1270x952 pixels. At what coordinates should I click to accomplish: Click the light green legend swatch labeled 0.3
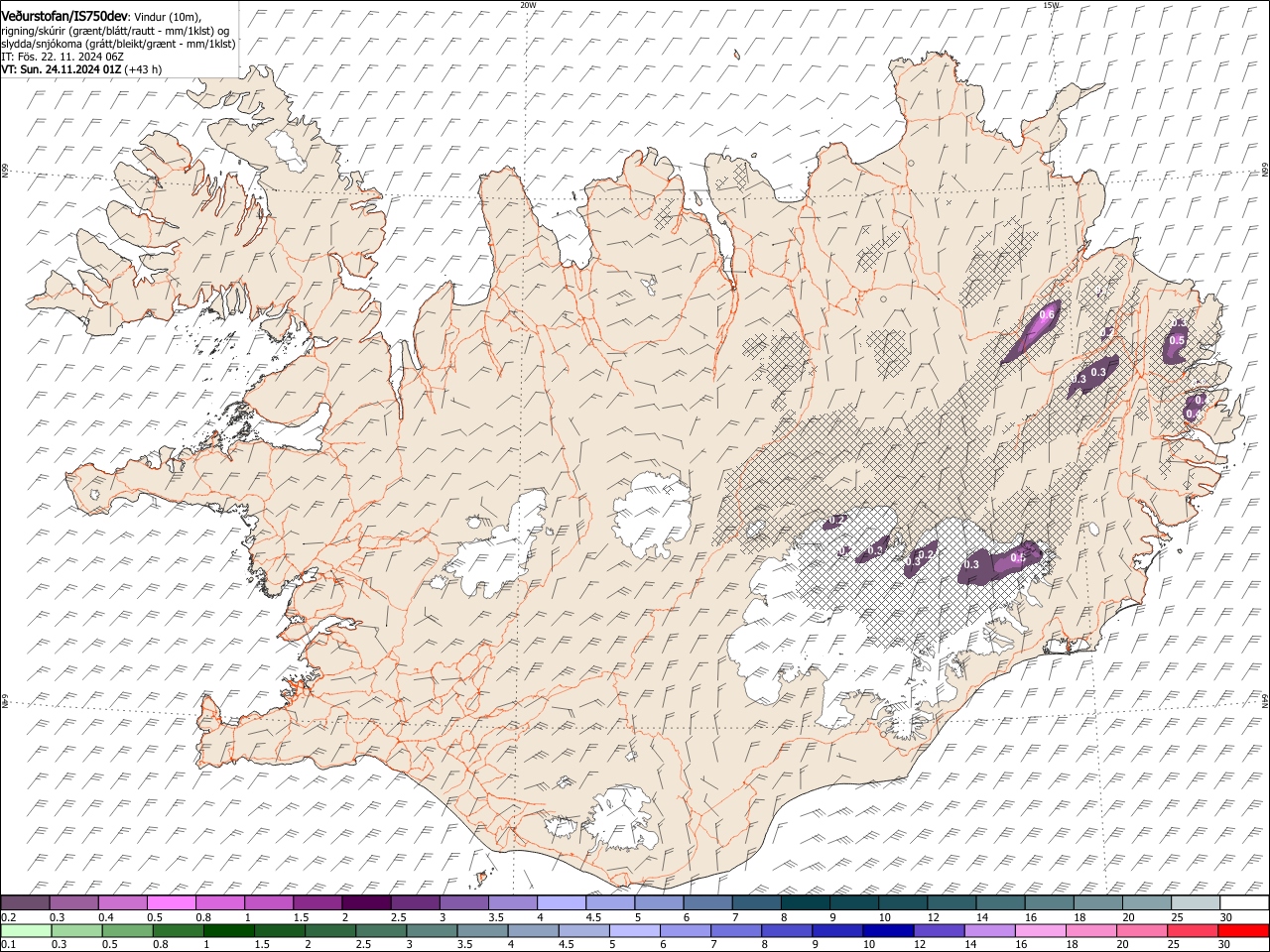pos(75,930)
